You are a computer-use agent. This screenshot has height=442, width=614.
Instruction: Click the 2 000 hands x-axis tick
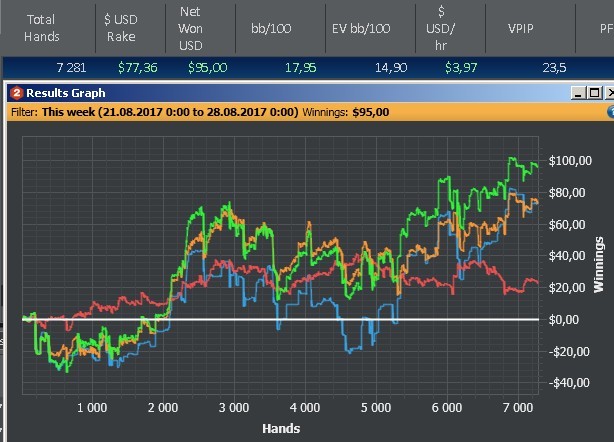(x=163, y=408)
